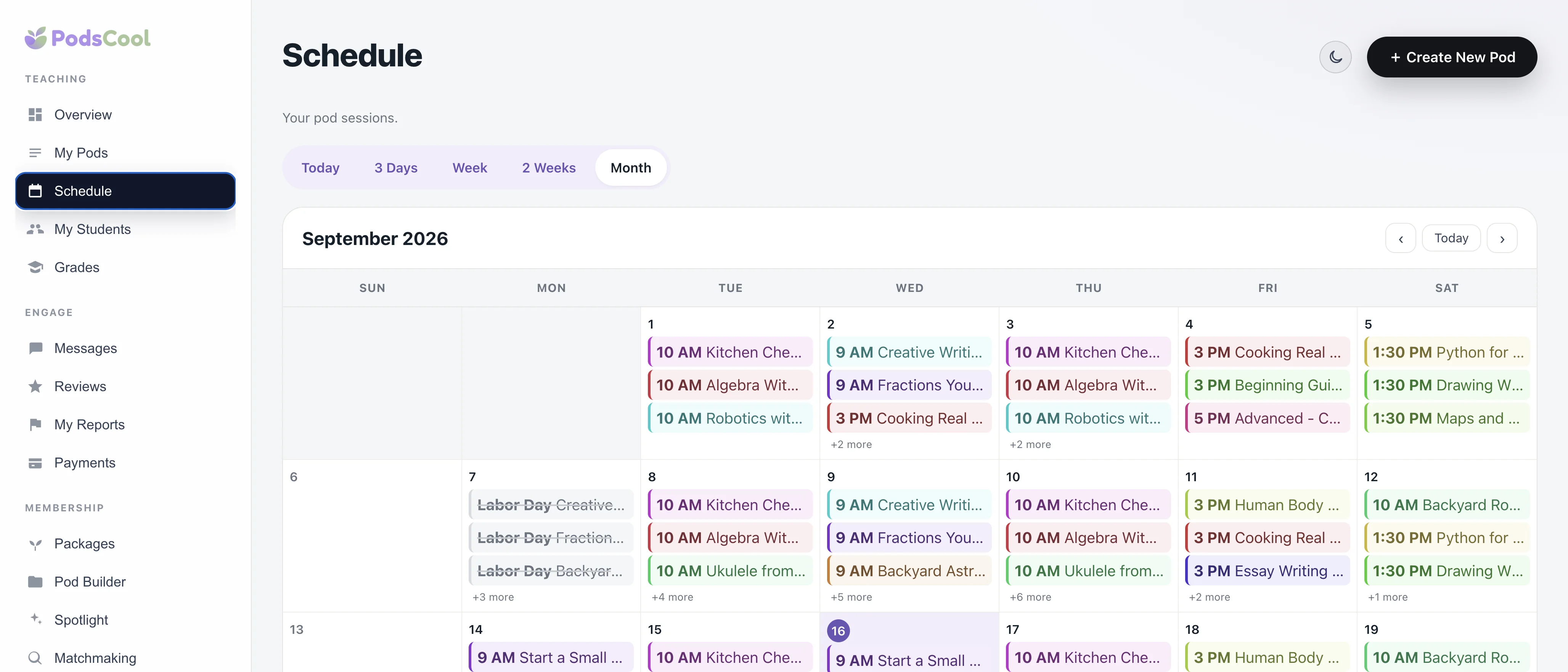
Task: Click the PodsCool logo
Action: [87, 38]
